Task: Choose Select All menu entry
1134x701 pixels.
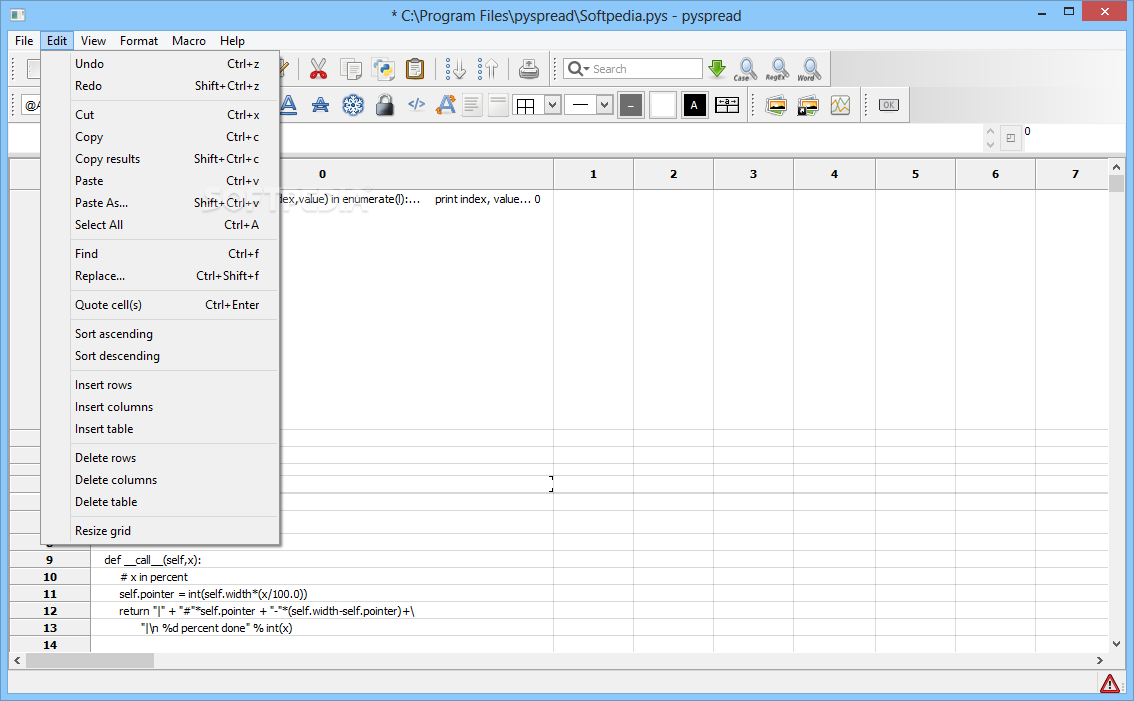Action: tap(160, 224)
